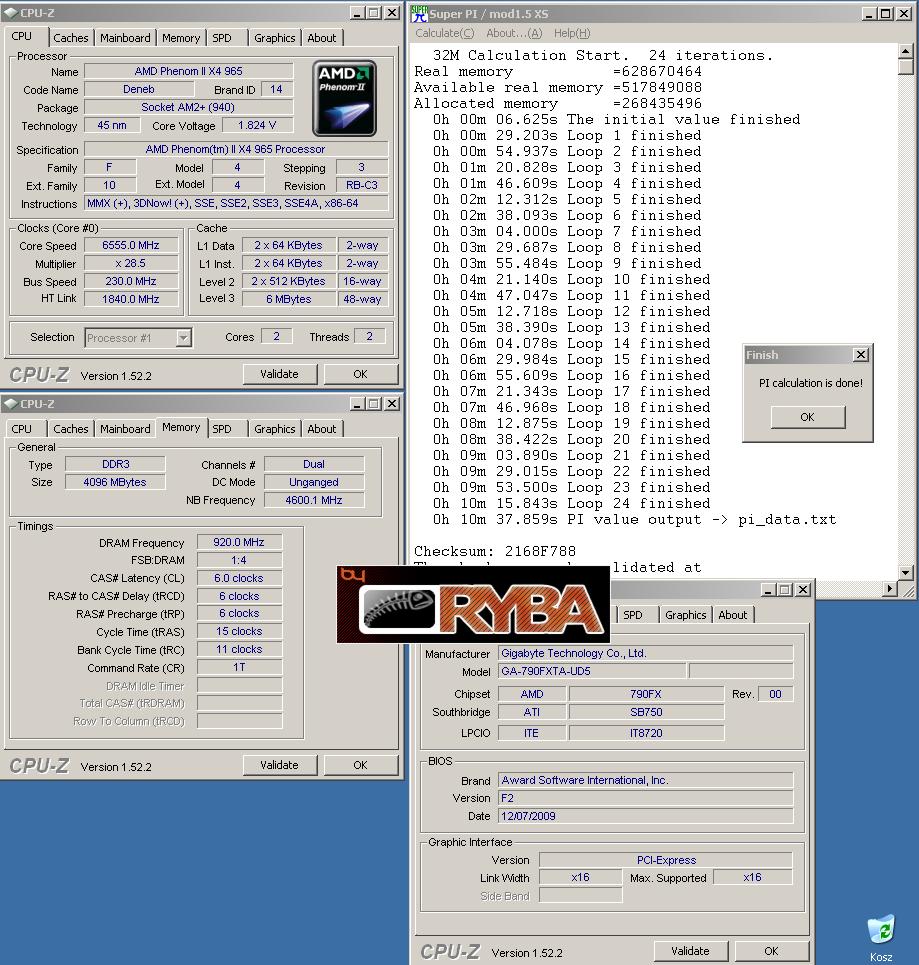Image resolution: width=919 pixels, height=965 pixels.
Task: Click the NB Frequency 4600.1 MHz value
Action: pos(314,500)
